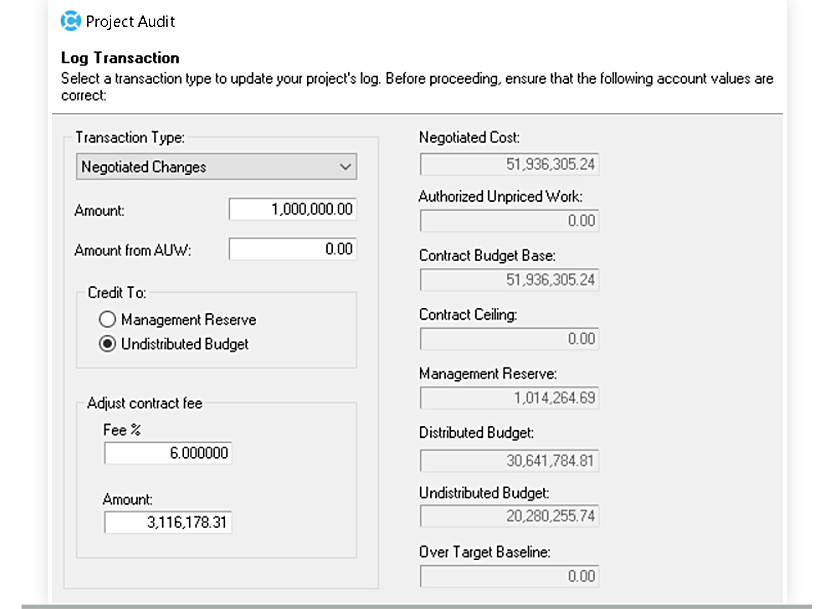
Task: Click the Amount from AUW field
Action: 293,248
